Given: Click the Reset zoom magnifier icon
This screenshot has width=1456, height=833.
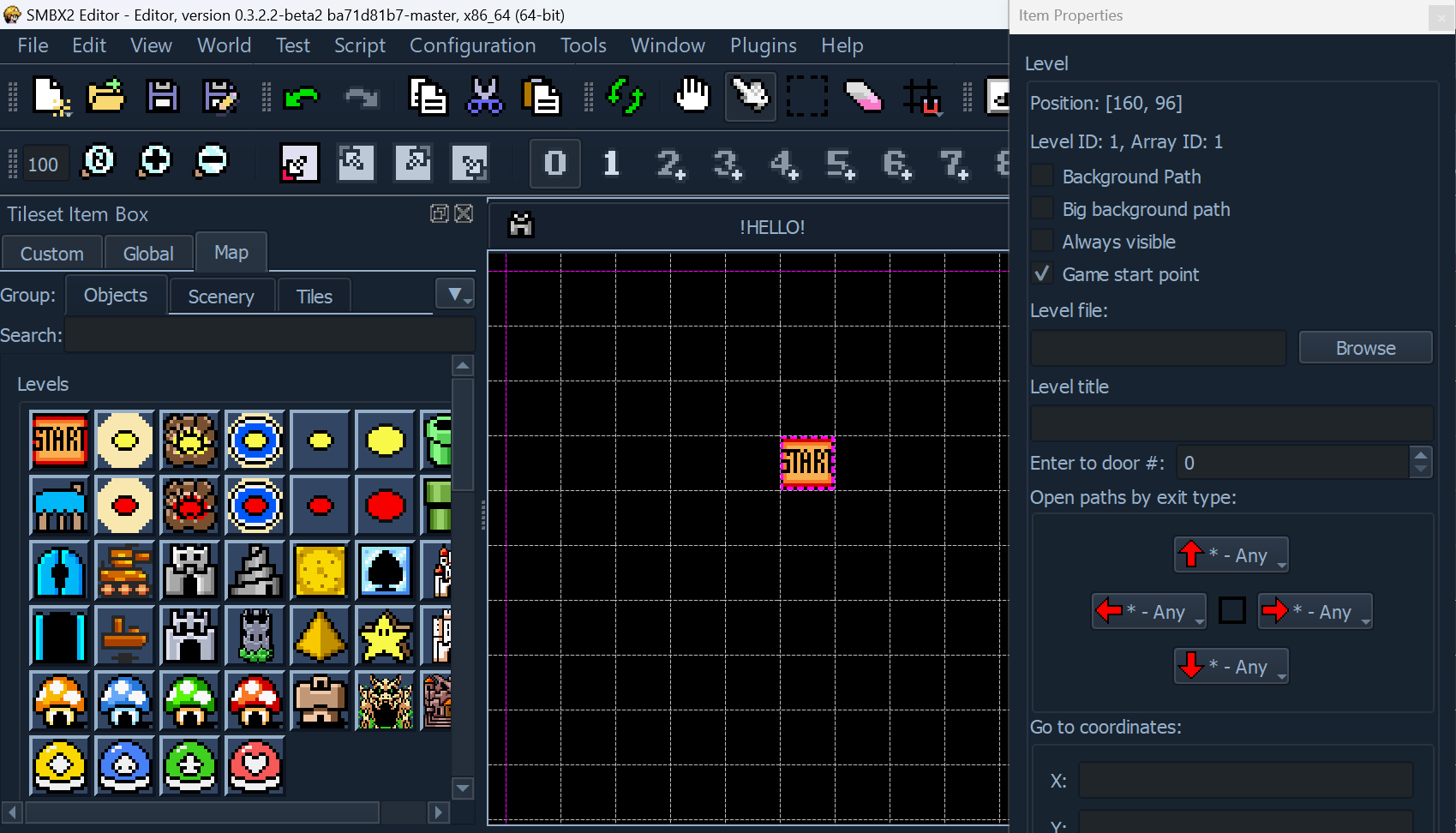Looking at the screenshot, I should point(99,161).
